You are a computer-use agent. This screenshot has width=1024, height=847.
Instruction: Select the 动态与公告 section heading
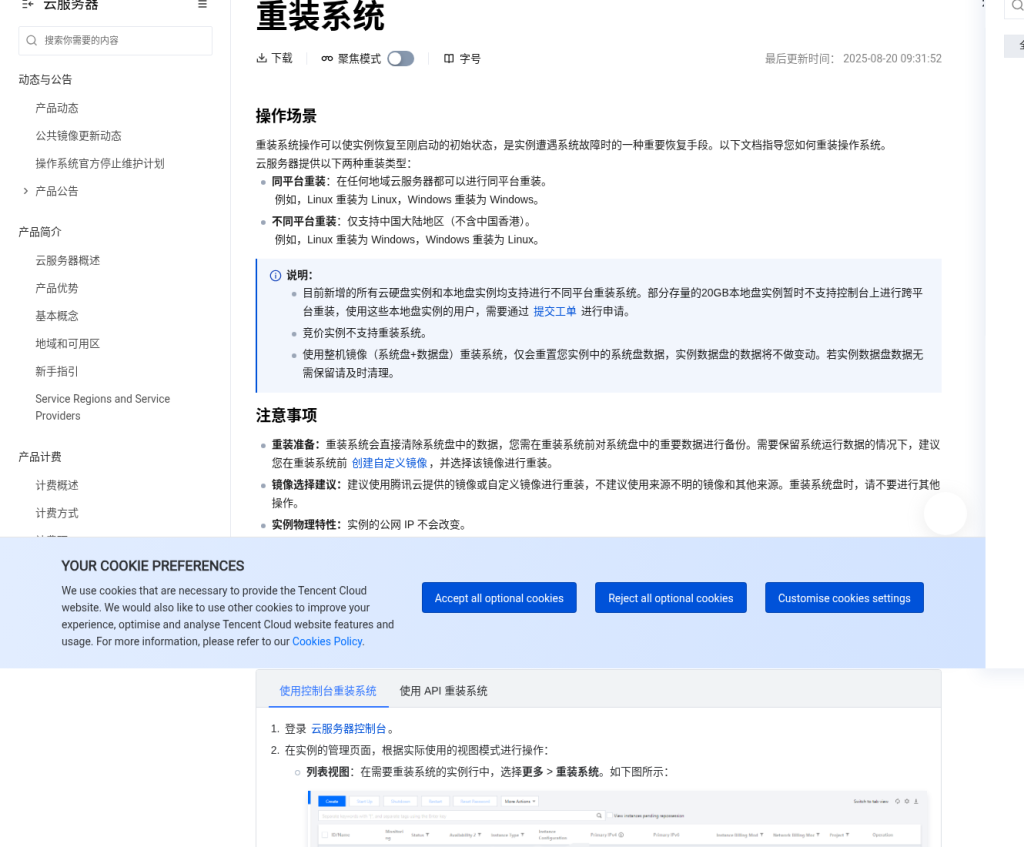click(x=45, y=80)
